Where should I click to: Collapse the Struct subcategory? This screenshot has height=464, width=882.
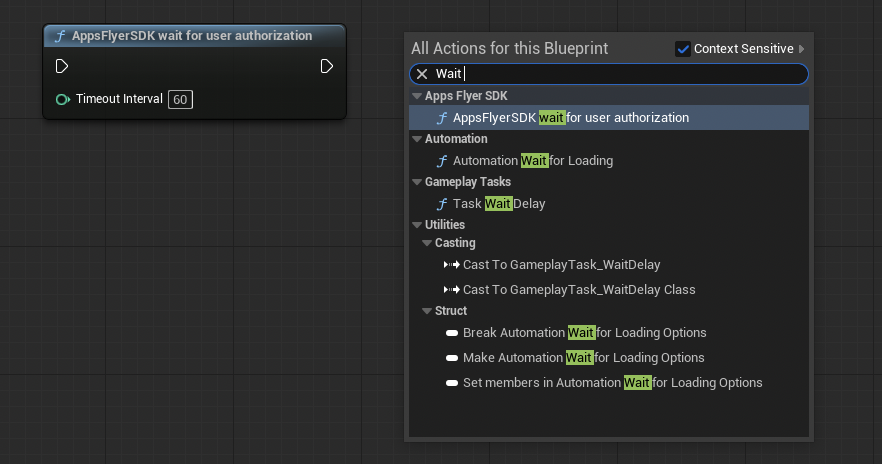click(x=427, y=311)
